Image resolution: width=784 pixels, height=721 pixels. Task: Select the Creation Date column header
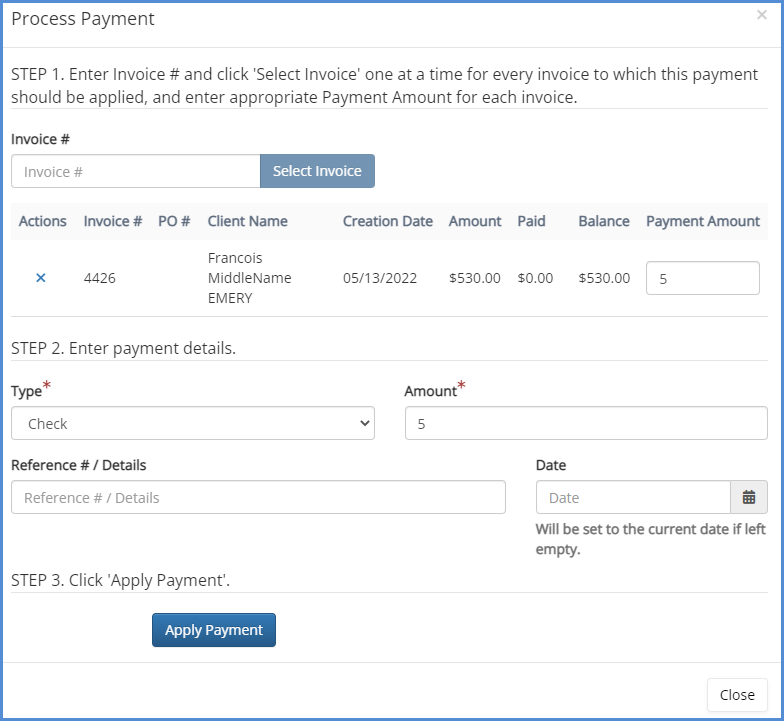point(387,221)
